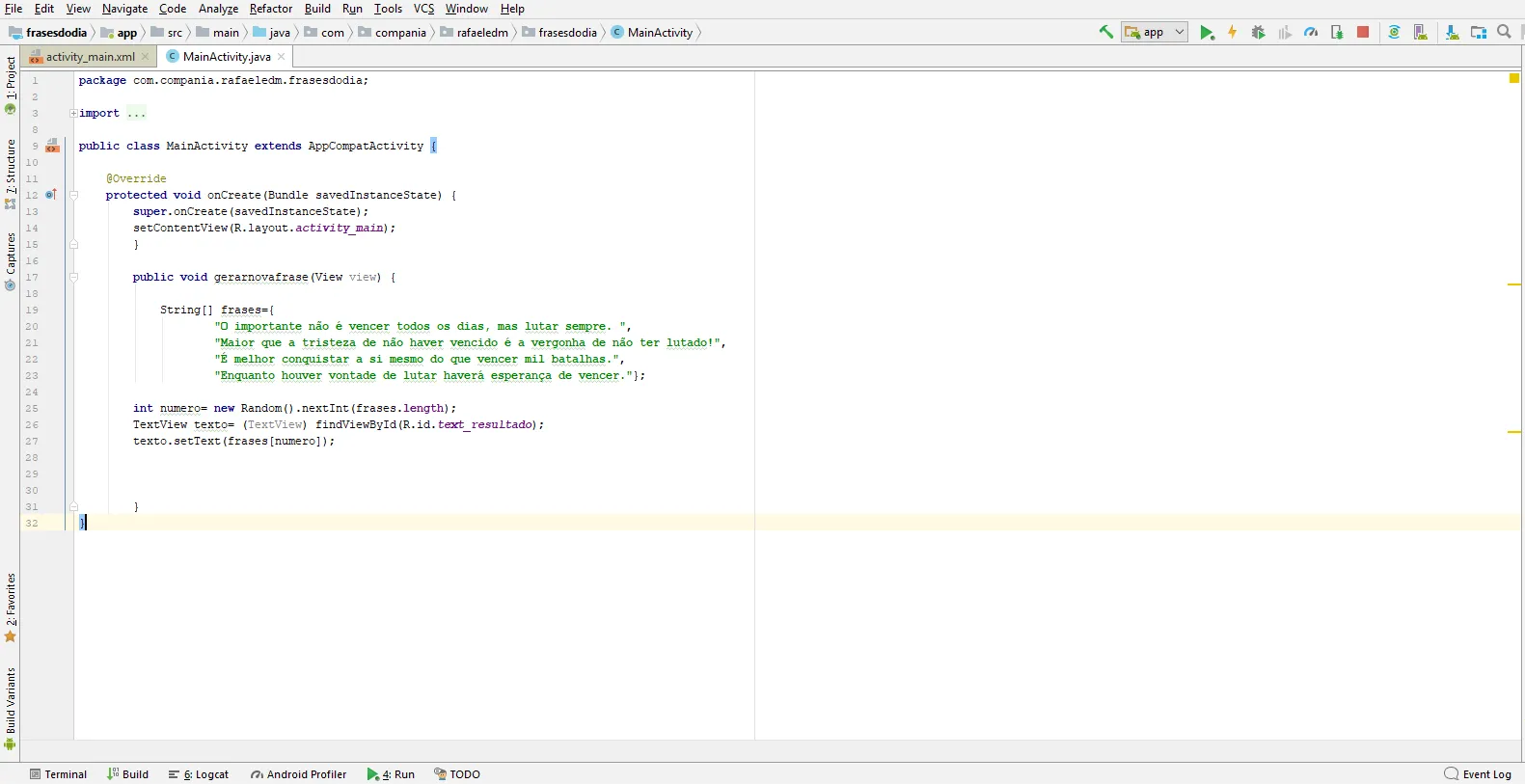The image size is (1525, 784).
Task: Place cursor on gerarnovafrase method name
Action: [x=261, y=278]
